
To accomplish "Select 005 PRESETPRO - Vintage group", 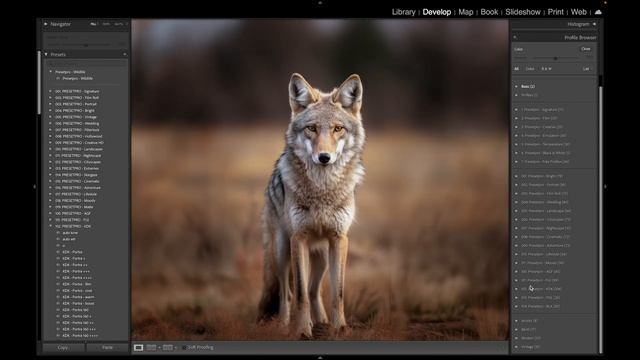I will [76, 117].
